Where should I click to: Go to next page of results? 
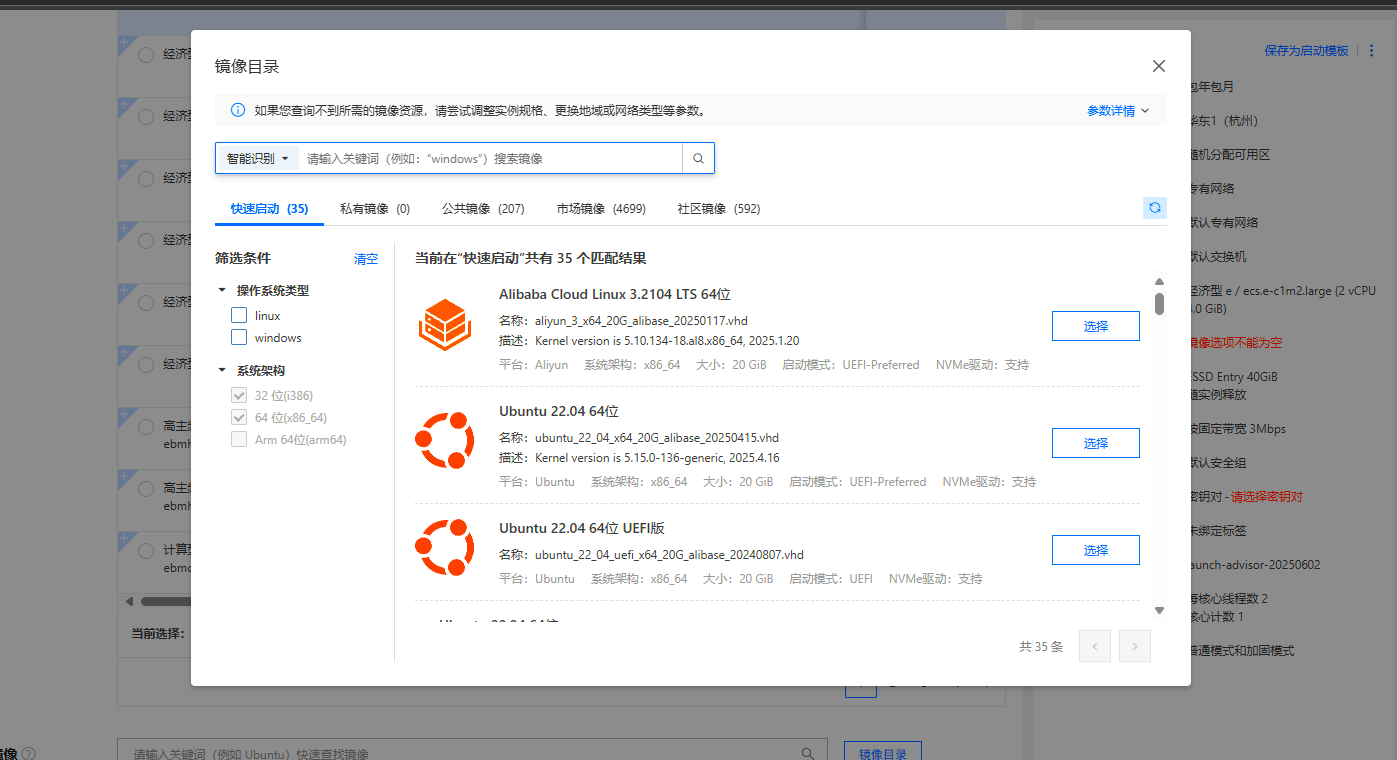pyautogui.click(x=1135, y=646)
